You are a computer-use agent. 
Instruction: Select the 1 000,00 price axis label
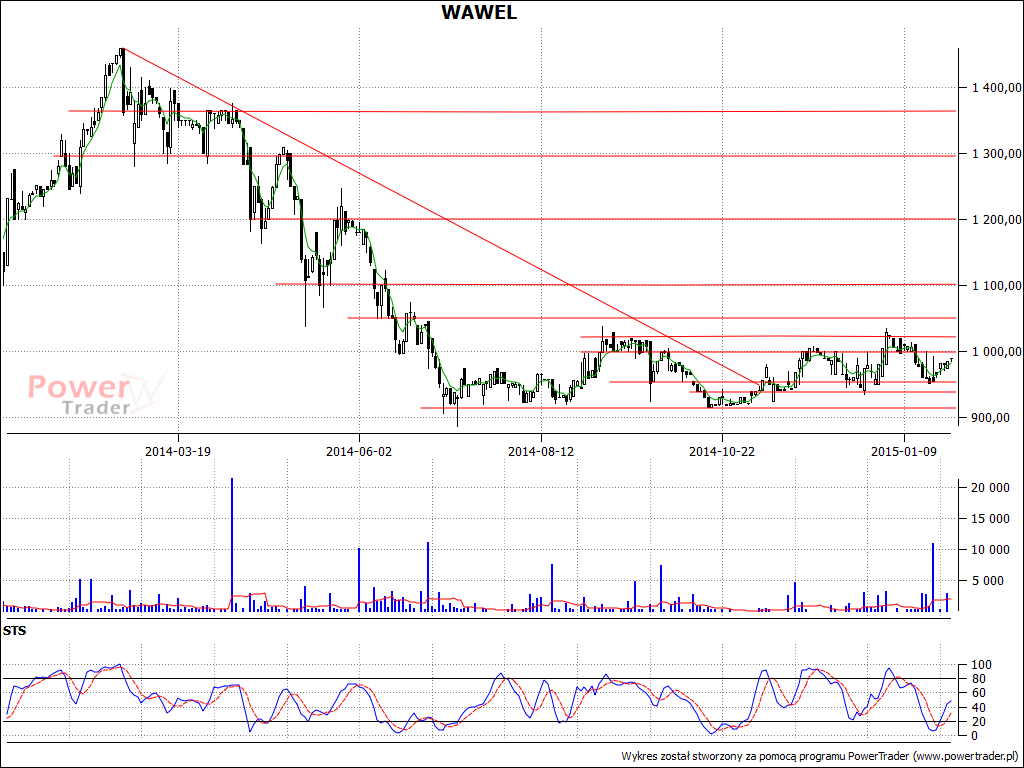tap(996, 351)
